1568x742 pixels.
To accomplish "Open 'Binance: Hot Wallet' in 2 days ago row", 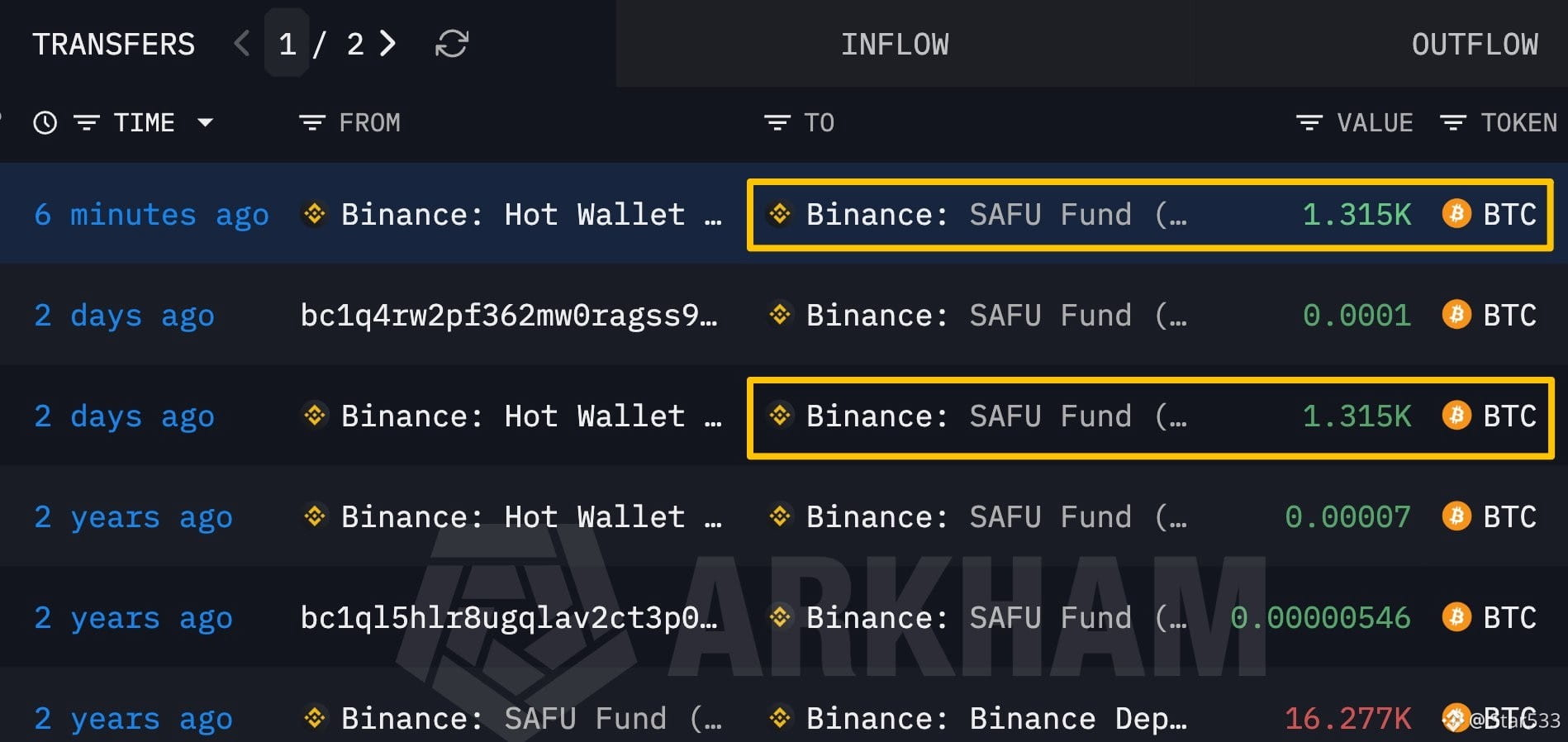I will click(531, 416).
